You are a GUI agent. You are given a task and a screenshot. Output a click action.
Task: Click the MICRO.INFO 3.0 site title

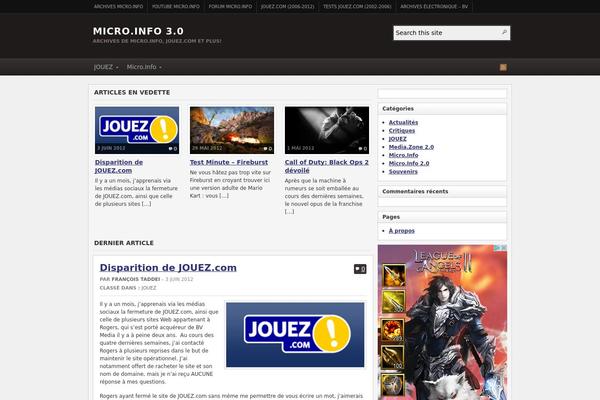click(x=138, y=31)
